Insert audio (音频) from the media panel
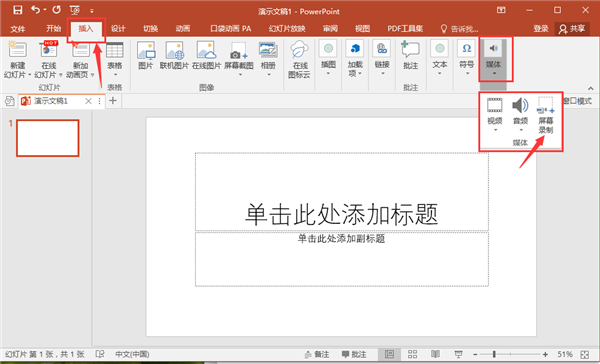Screen dimensions: 600x364 click(x=520, y=114)
